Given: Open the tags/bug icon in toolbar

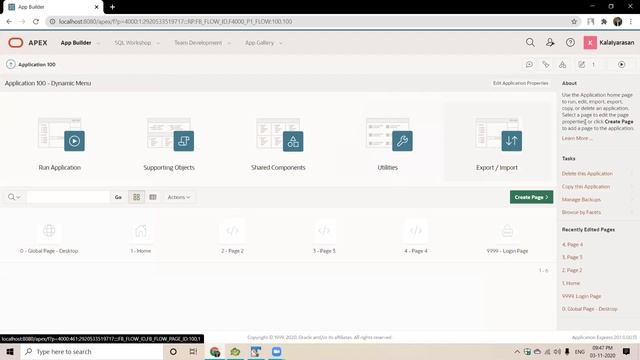Looking at the screenshot, I should pos(546,64).
